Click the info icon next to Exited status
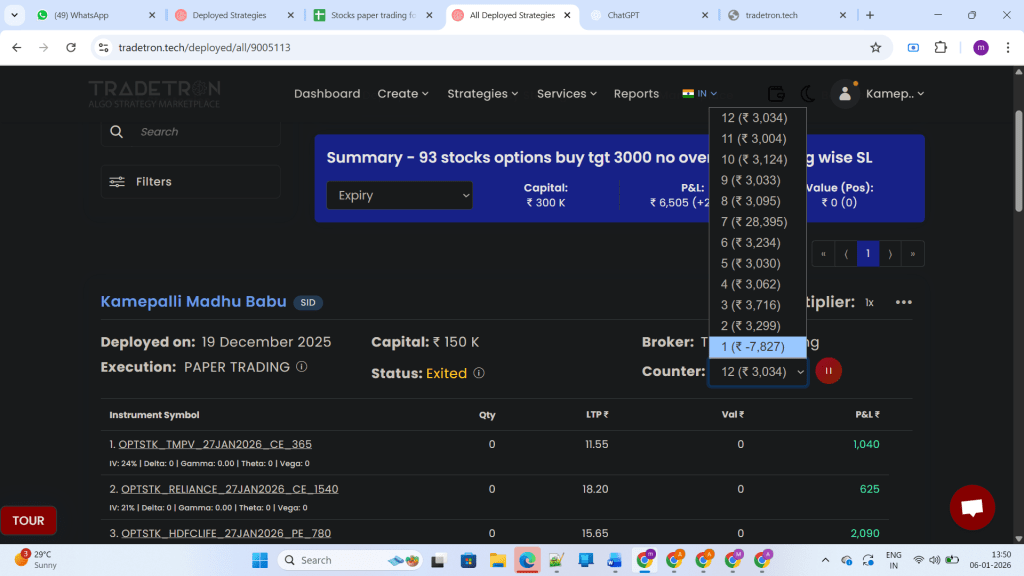1024x576 pixels. (479, 373)
